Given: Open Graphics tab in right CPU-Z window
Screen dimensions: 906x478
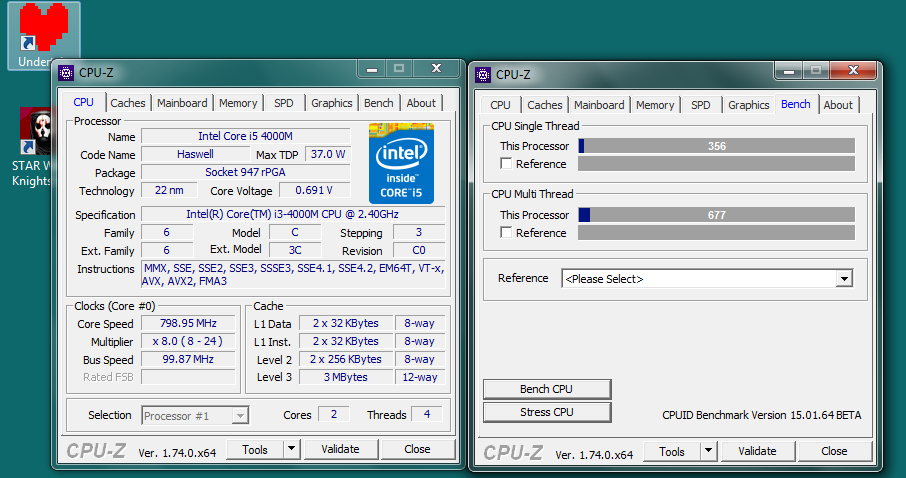Looking at the screenshot, I should [749, 105].
